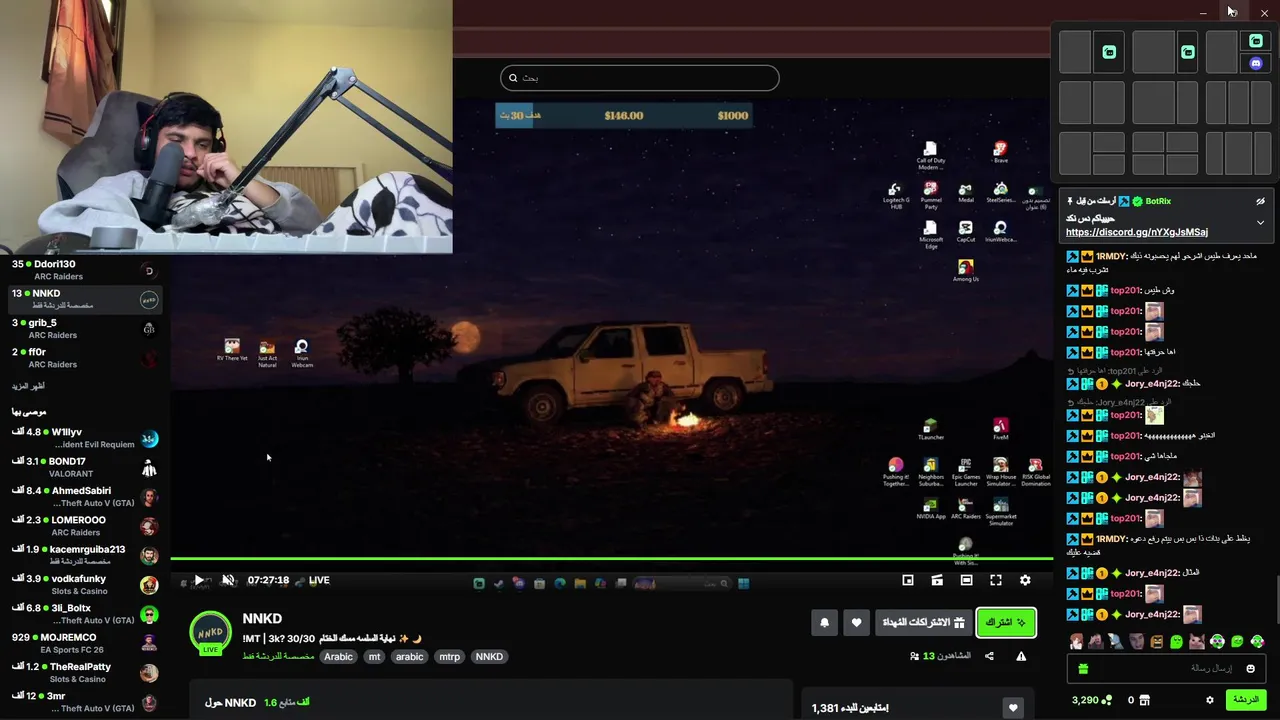Viewport: 1280px width, 720px height.
Task: Open ff0r channel in sidebar
Action: click(x=84, y=358)
